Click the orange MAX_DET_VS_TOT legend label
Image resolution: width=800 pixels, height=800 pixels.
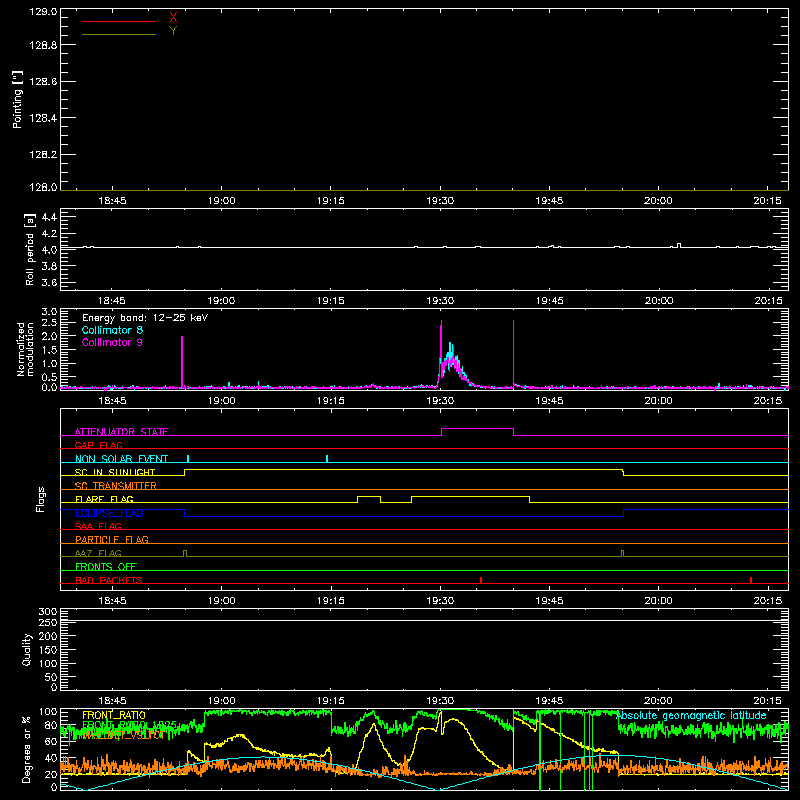pos(124,735)
